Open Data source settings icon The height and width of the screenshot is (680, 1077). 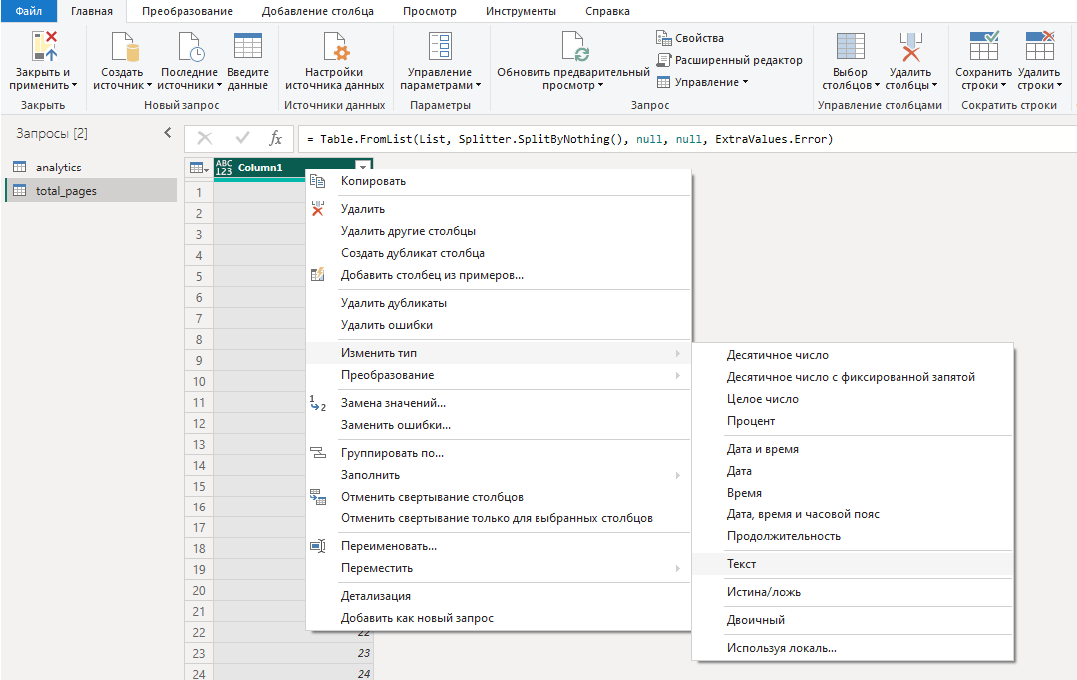(336, 47)
